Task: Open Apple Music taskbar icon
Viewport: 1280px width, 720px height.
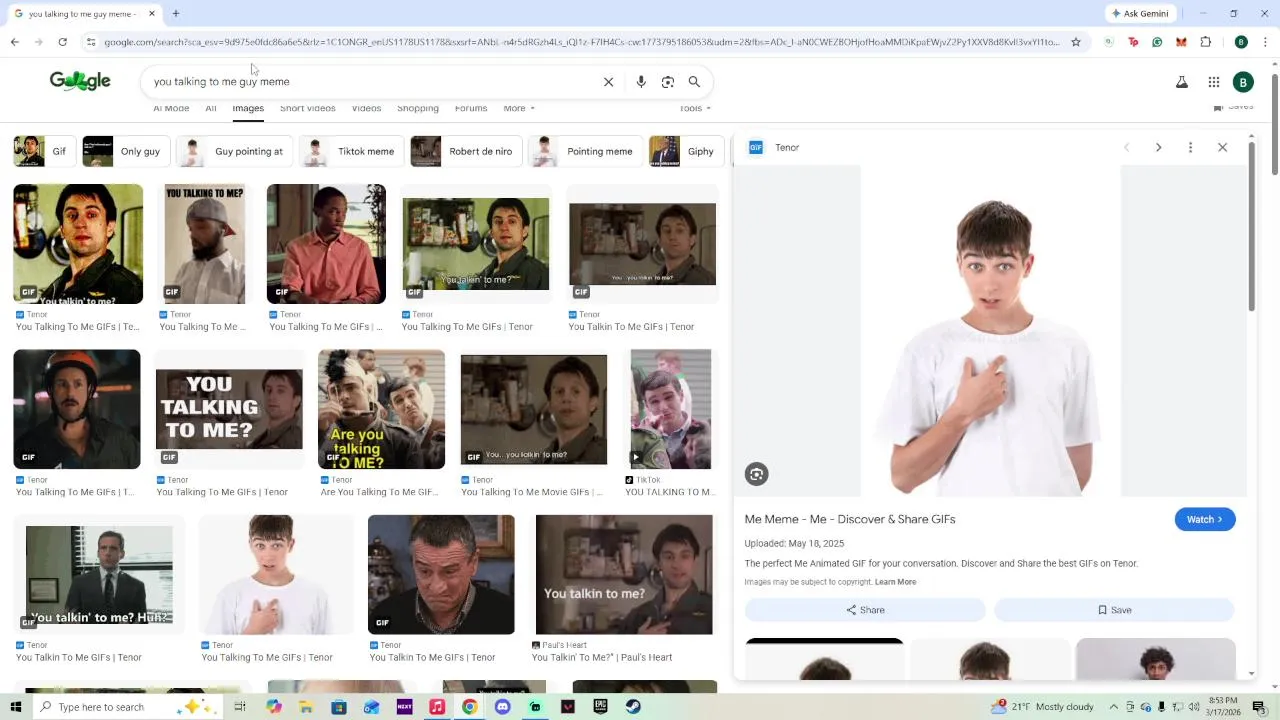Action: (x=437, y=707)
